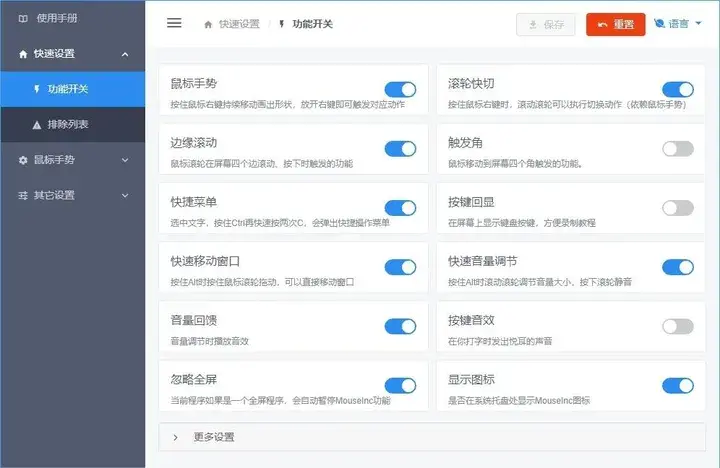Click the sliders icon beside 其它设置

click(23, 195)
